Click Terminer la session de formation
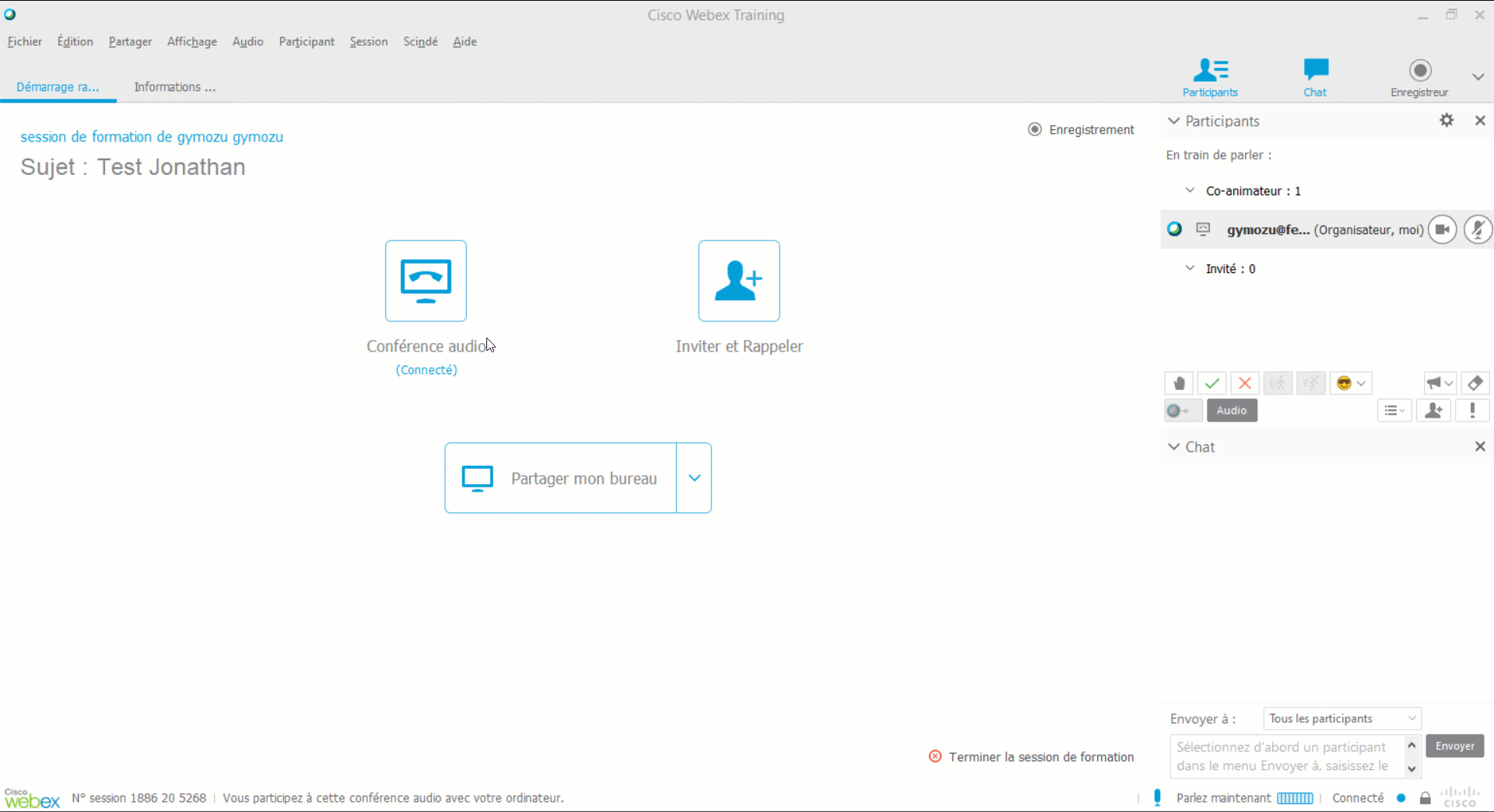Image resolution: width=1494 pixels, height=812 pixels. [x=1041, y=757]
